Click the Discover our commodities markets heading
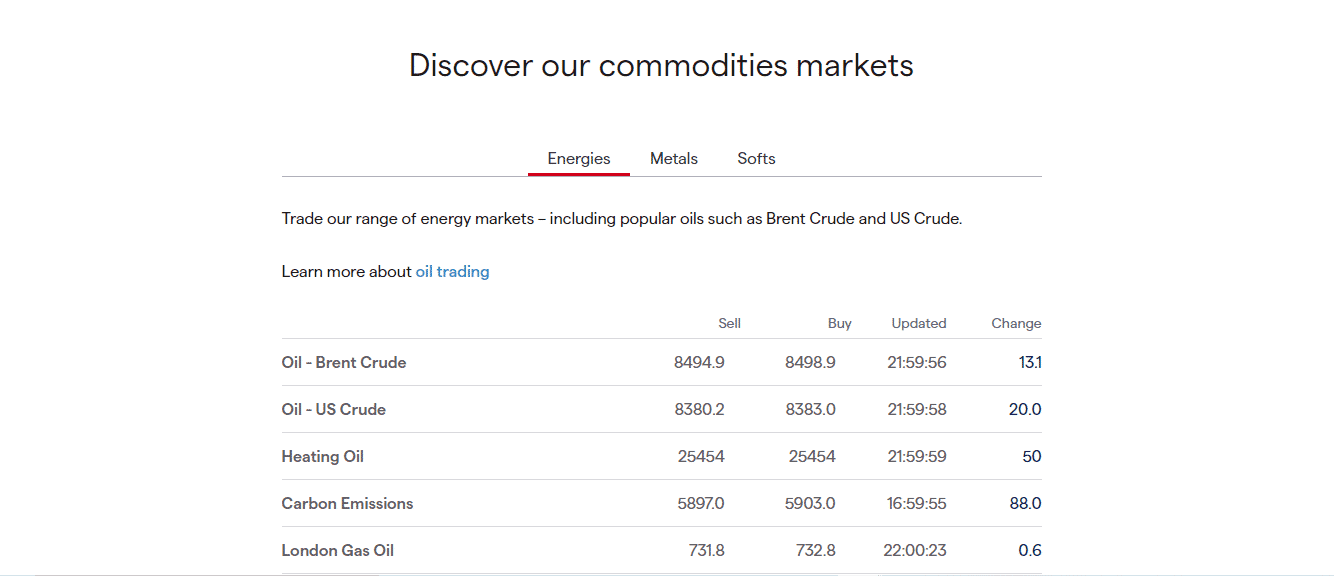This screenshot has width=1334, height=576. pyautogui.click(x=661, y=65)
